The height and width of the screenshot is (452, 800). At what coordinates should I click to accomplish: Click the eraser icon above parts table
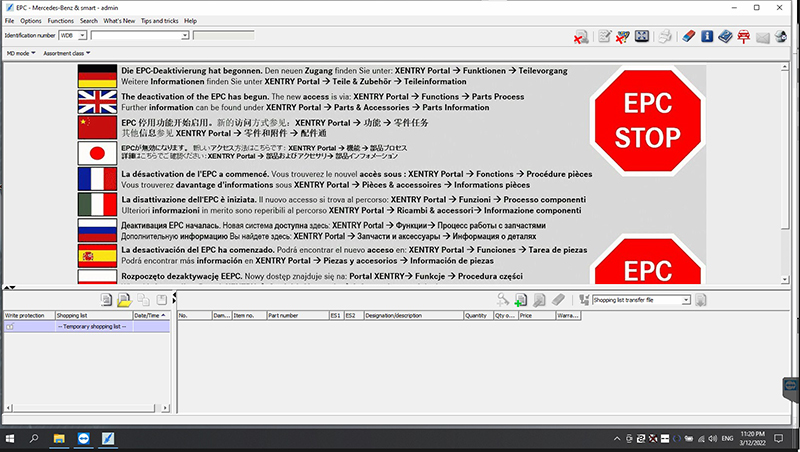point(558,300)
